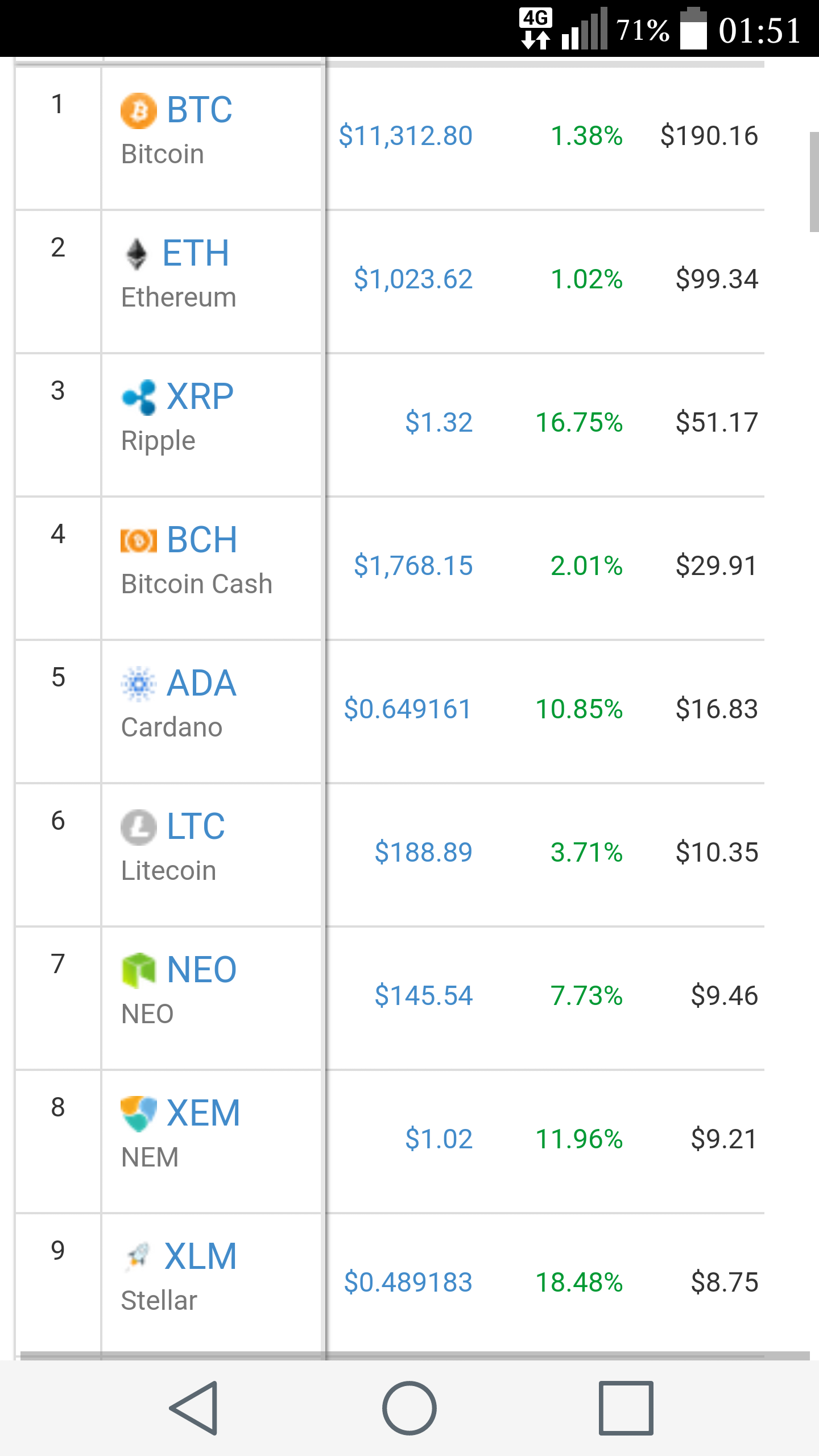The width and height of the screenshot is (819, 1456).
Task: Tap the Ripple blue logo icon
Action: (138, 397)
